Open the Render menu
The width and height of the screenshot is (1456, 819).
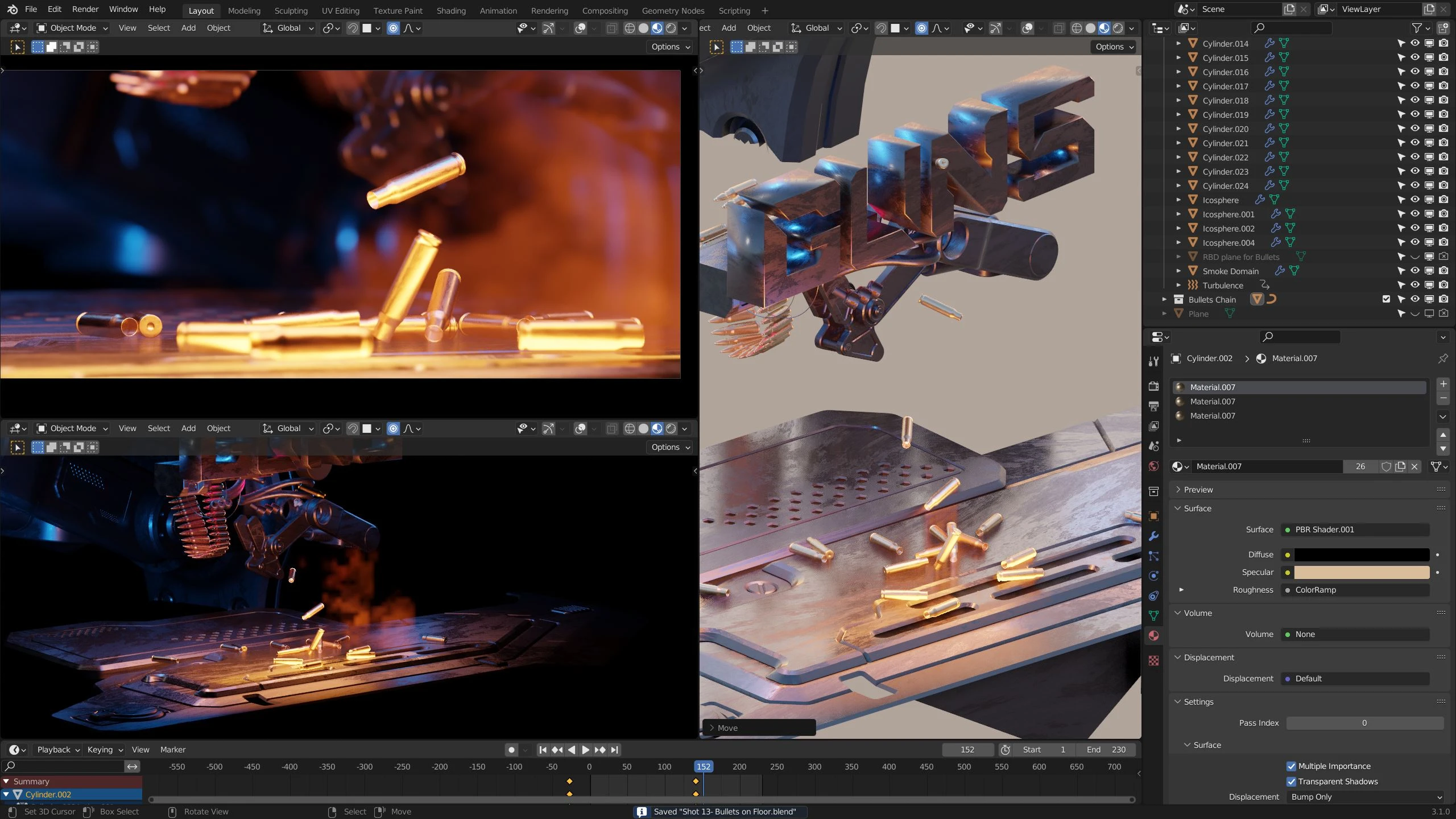click(x=85, y=9)
